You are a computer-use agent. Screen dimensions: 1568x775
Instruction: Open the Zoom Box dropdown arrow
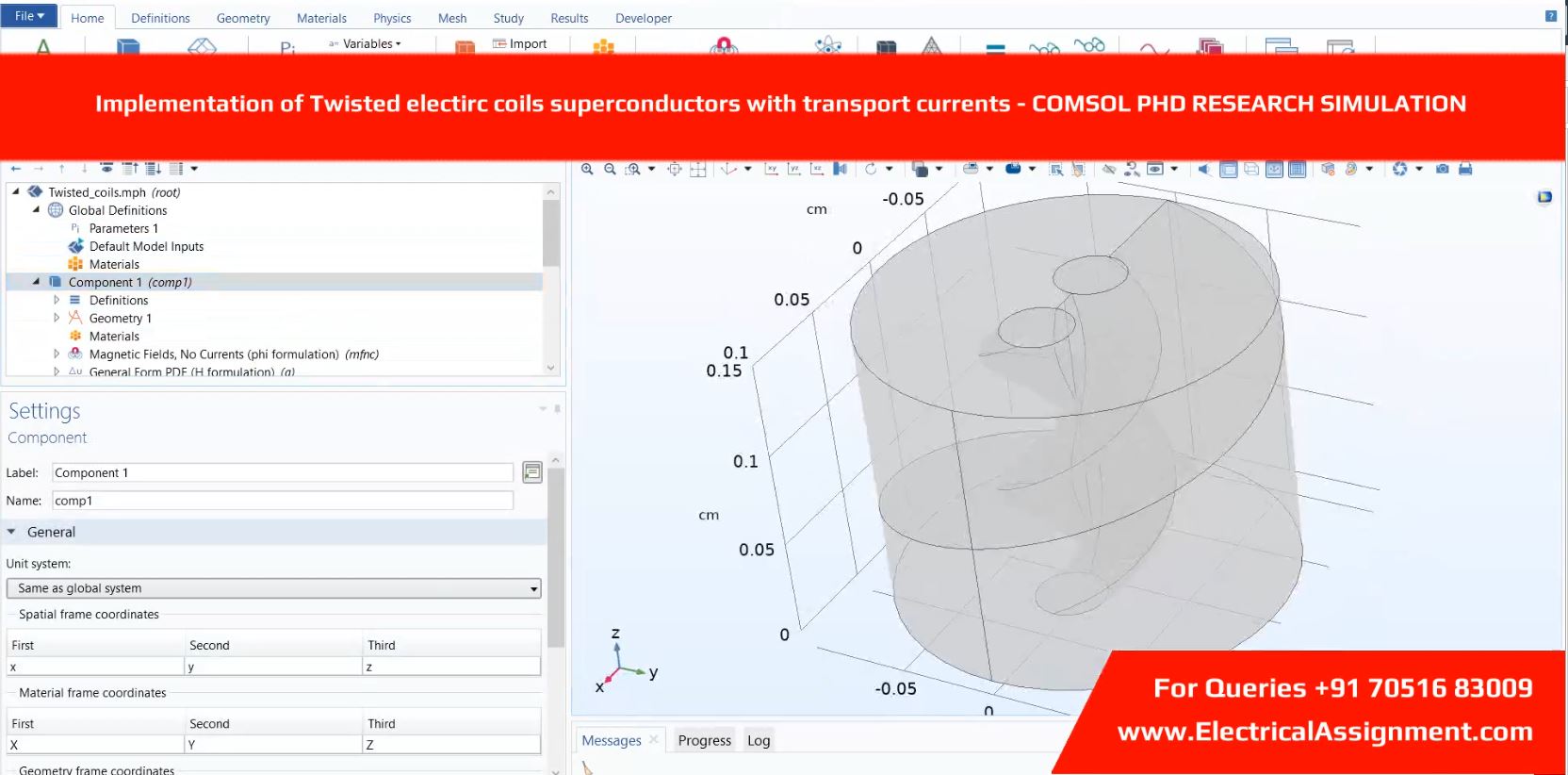651,169
